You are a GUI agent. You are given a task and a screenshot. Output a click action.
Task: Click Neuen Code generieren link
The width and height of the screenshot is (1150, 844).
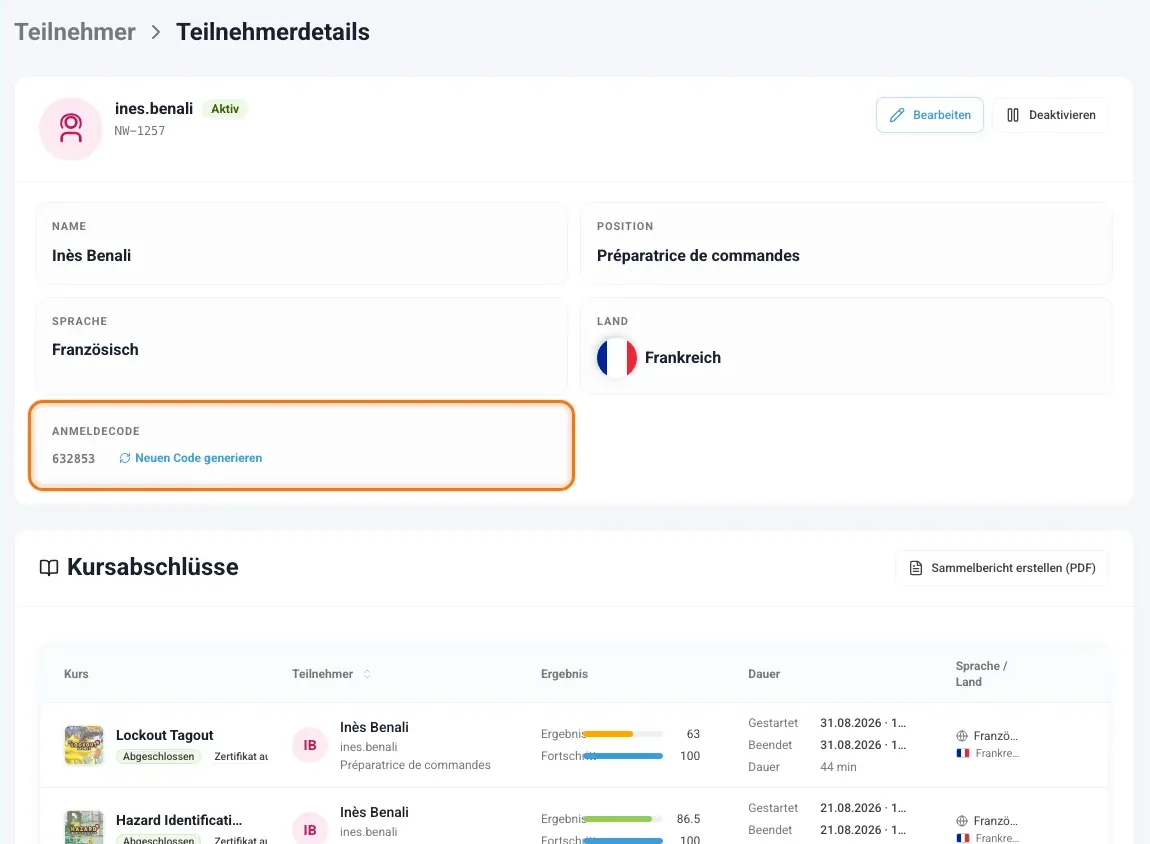pyautogui.click(x=198, y=458)
